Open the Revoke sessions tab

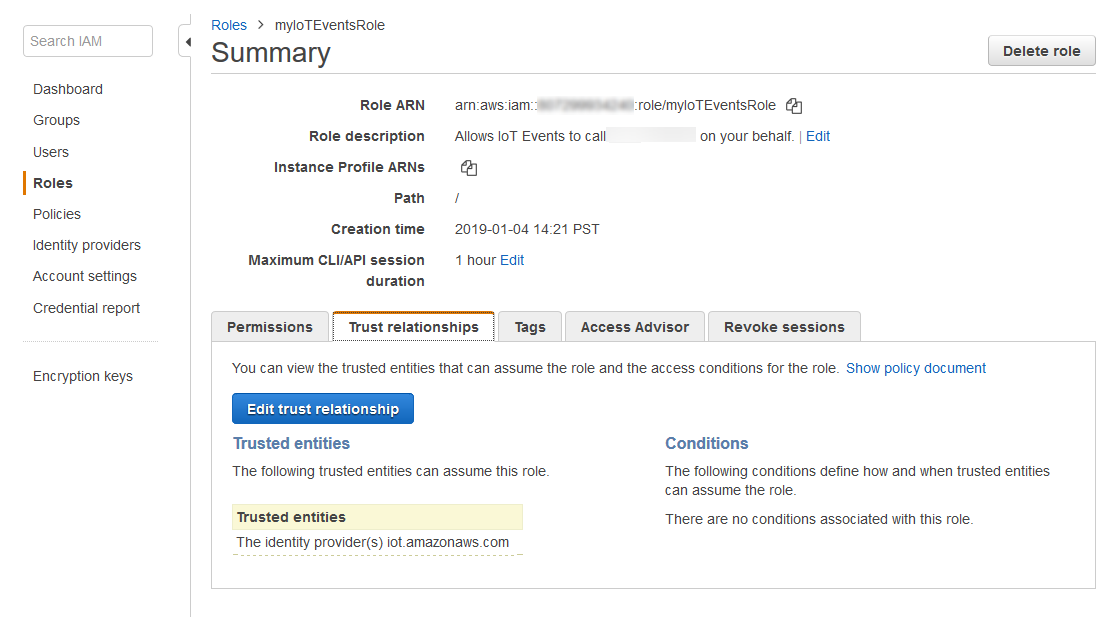(x=784, y=326)
